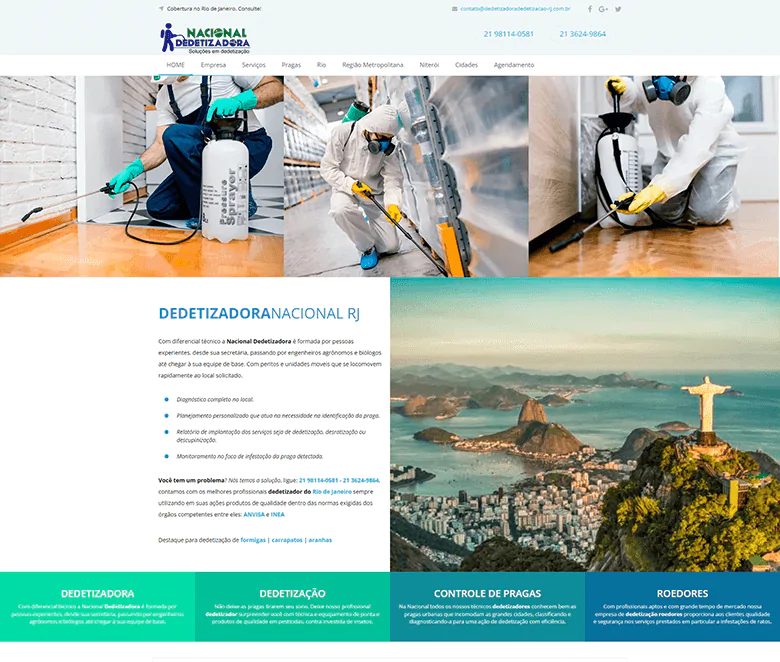Viewport: 780px width, 662px height.
Task: Open the Niterói menu item
Action: coord(429,65)
